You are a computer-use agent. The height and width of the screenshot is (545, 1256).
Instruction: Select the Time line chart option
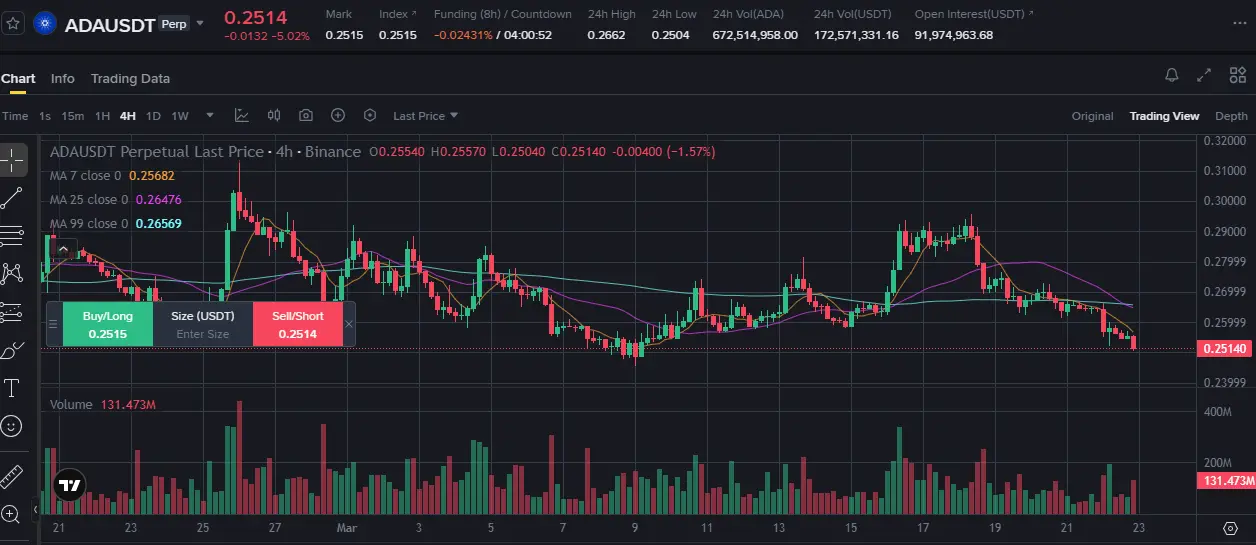click(14, 116)
